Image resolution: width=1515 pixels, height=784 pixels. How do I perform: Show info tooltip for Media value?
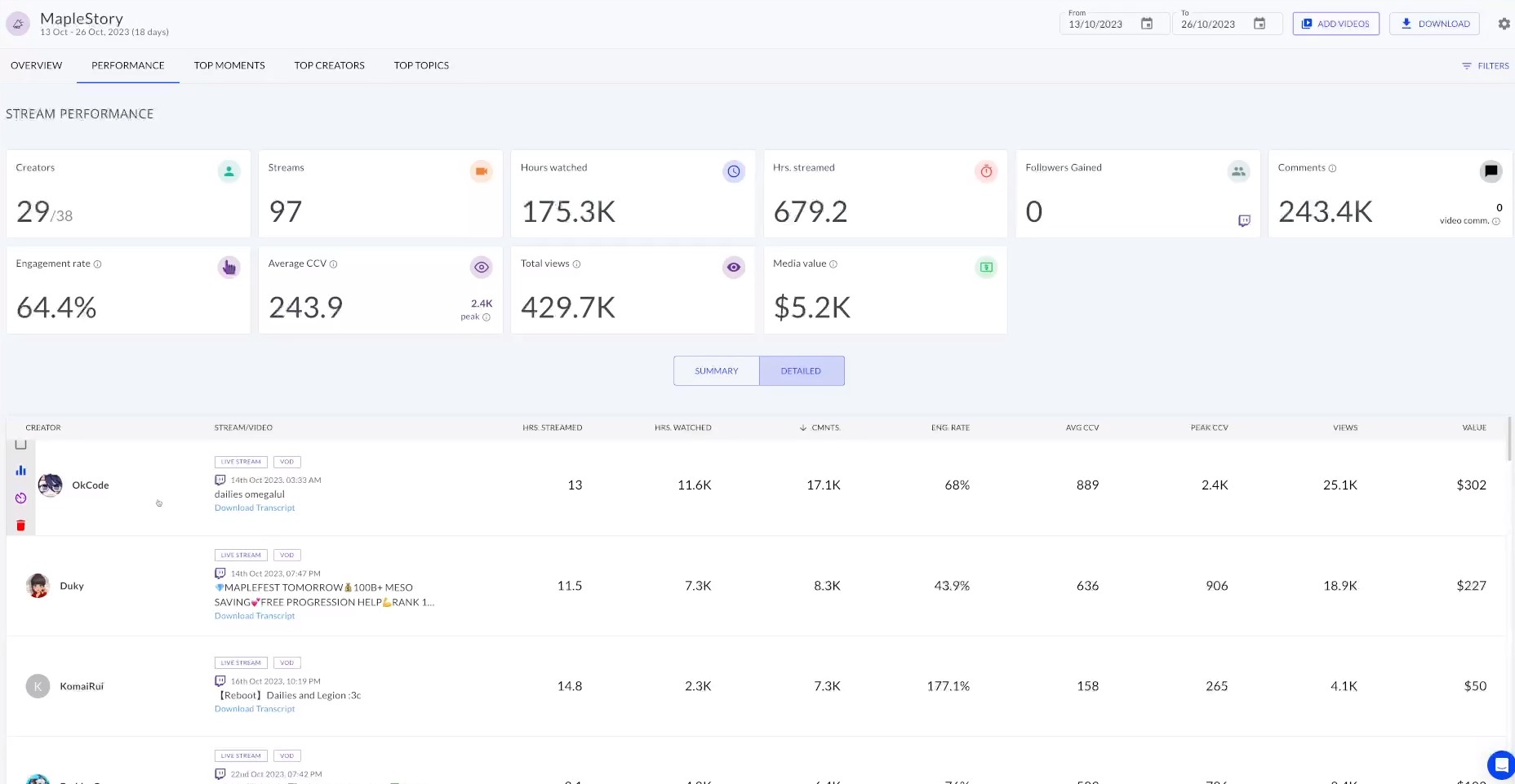coord(833,264)
